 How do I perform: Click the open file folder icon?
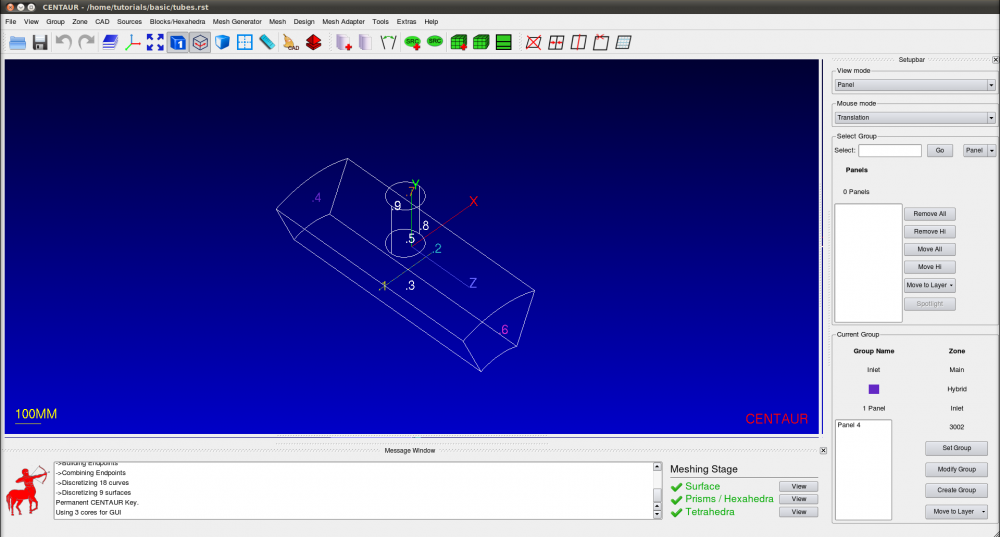click(17, 43)
